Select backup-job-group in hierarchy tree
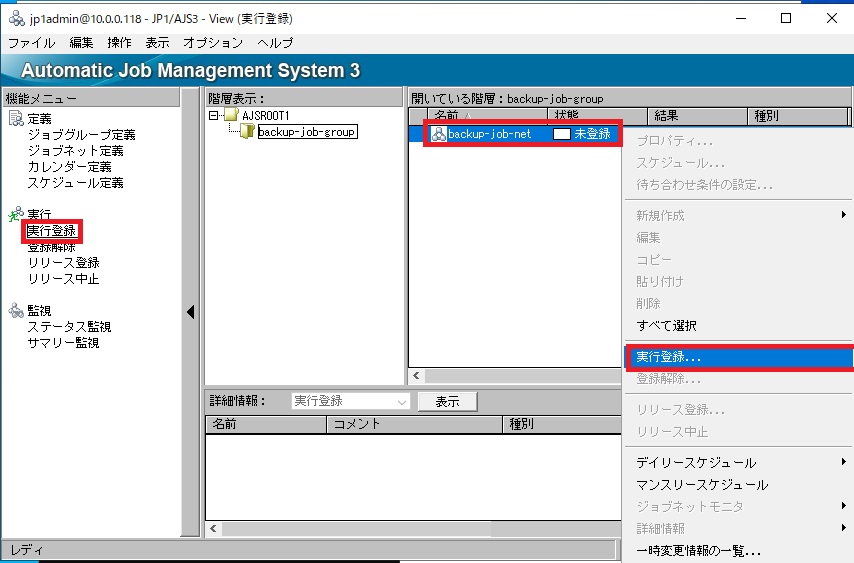Viewport: 854px width, 563px height. coord(307,132)
